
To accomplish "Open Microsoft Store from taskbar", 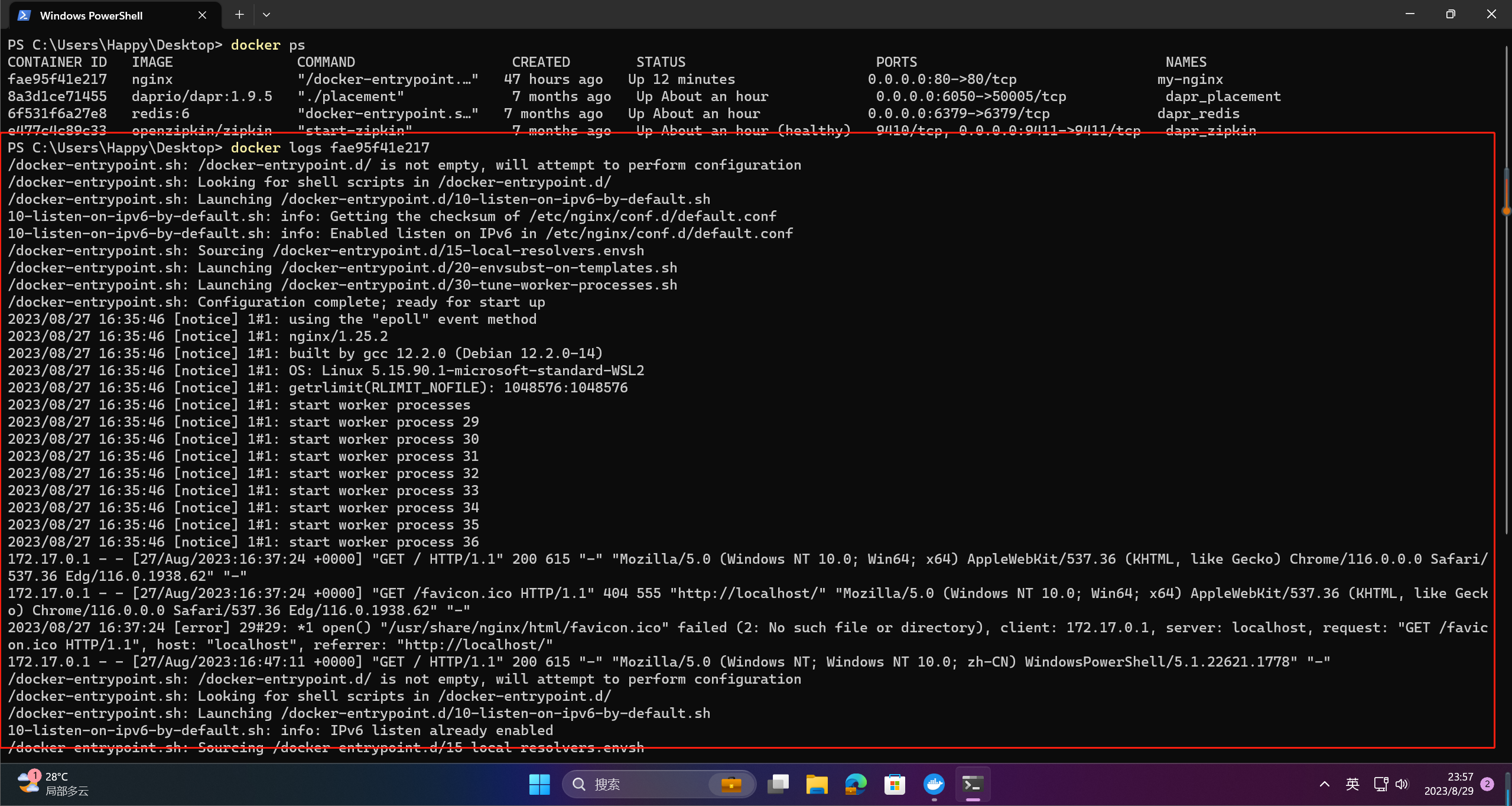I will pos(895,784).
